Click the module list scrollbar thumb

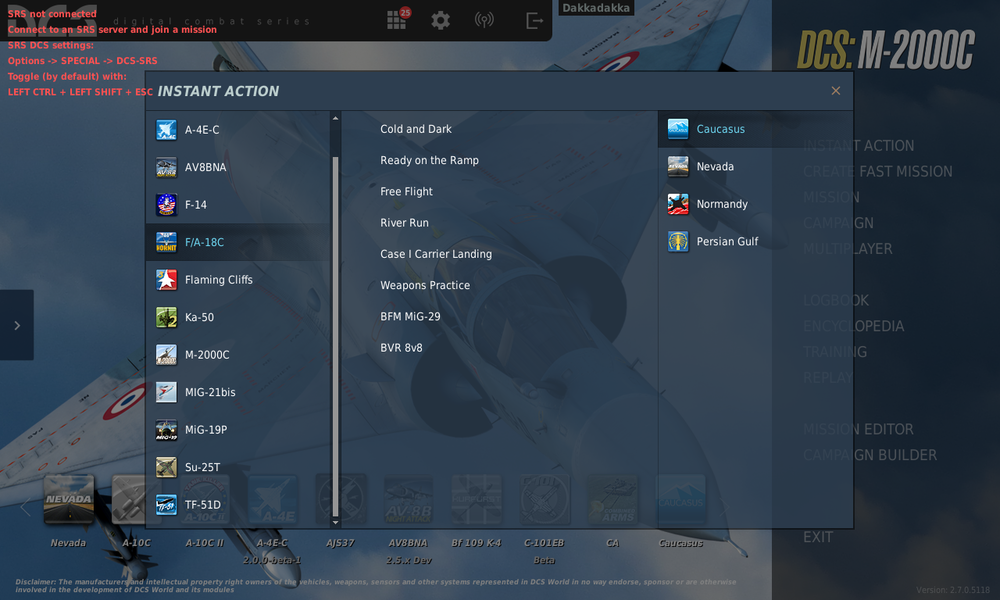point(335,336)
